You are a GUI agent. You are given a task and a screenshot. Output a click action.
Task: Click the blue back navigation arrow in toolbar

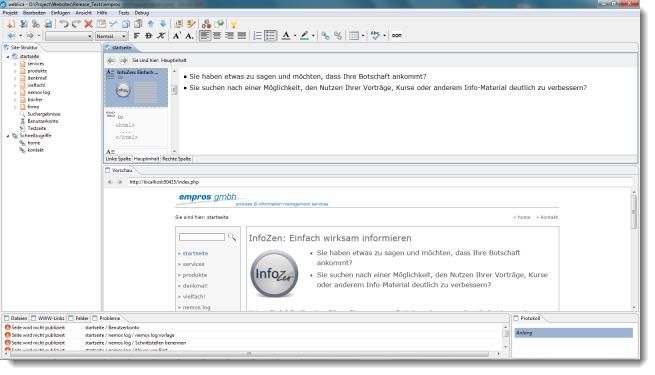coord(11,36)
